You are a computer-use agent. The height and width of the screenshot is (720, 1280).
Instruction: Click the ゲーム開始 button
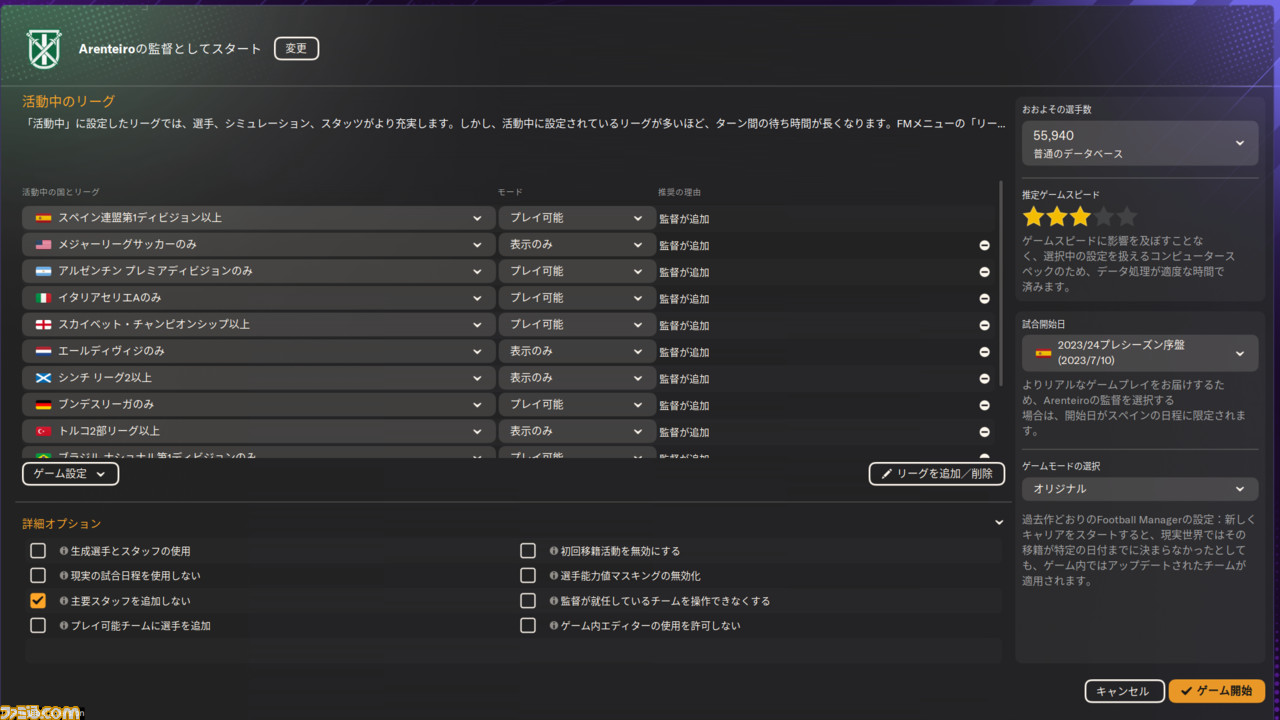pyautogui.click(x=1217, y=691)
